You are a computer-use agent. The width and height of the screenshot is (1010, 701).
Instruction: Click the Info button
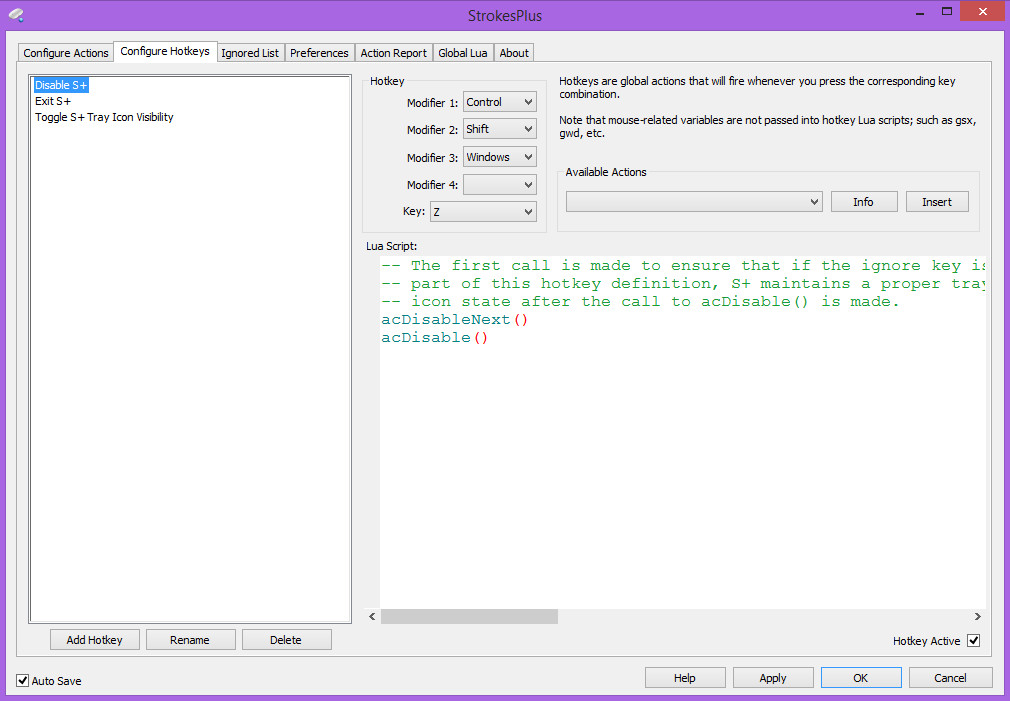[864, 202]
